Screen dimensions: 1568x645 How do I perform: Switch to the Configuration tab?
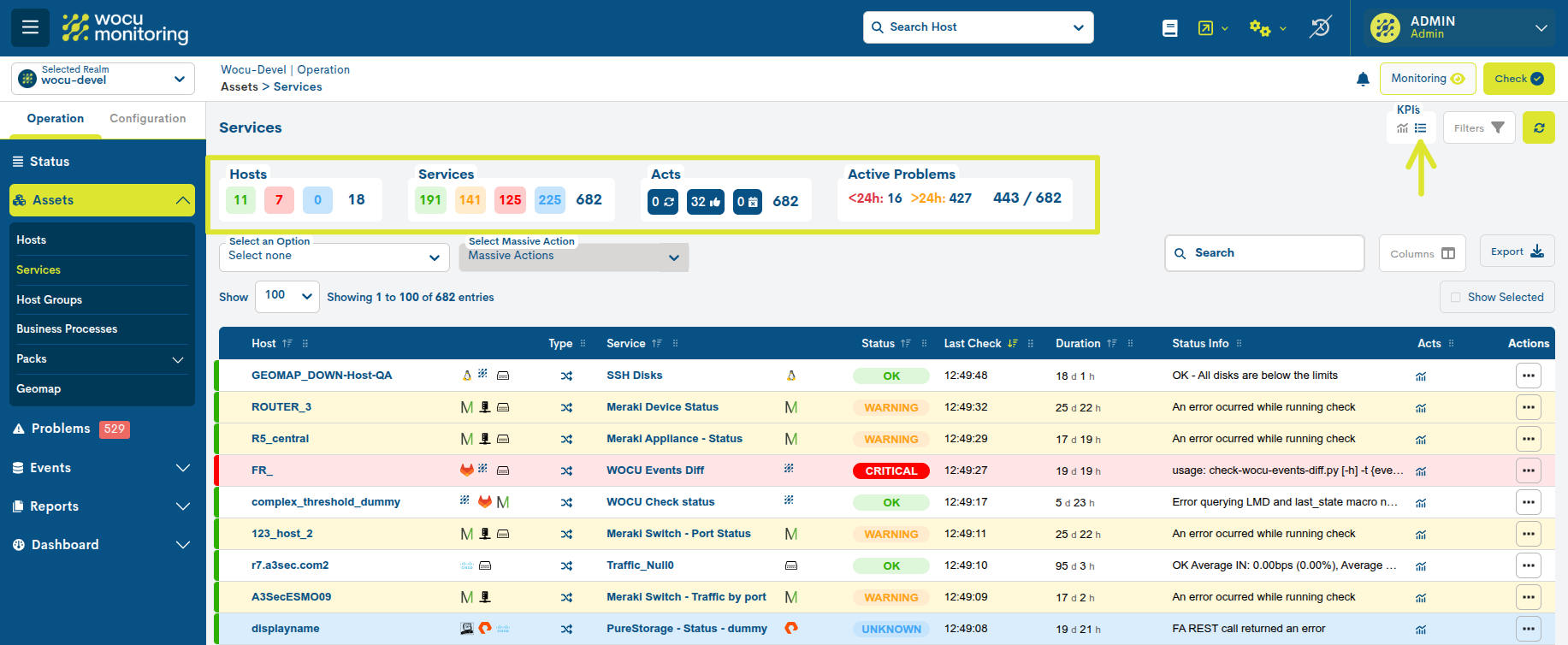pos(148,119)
